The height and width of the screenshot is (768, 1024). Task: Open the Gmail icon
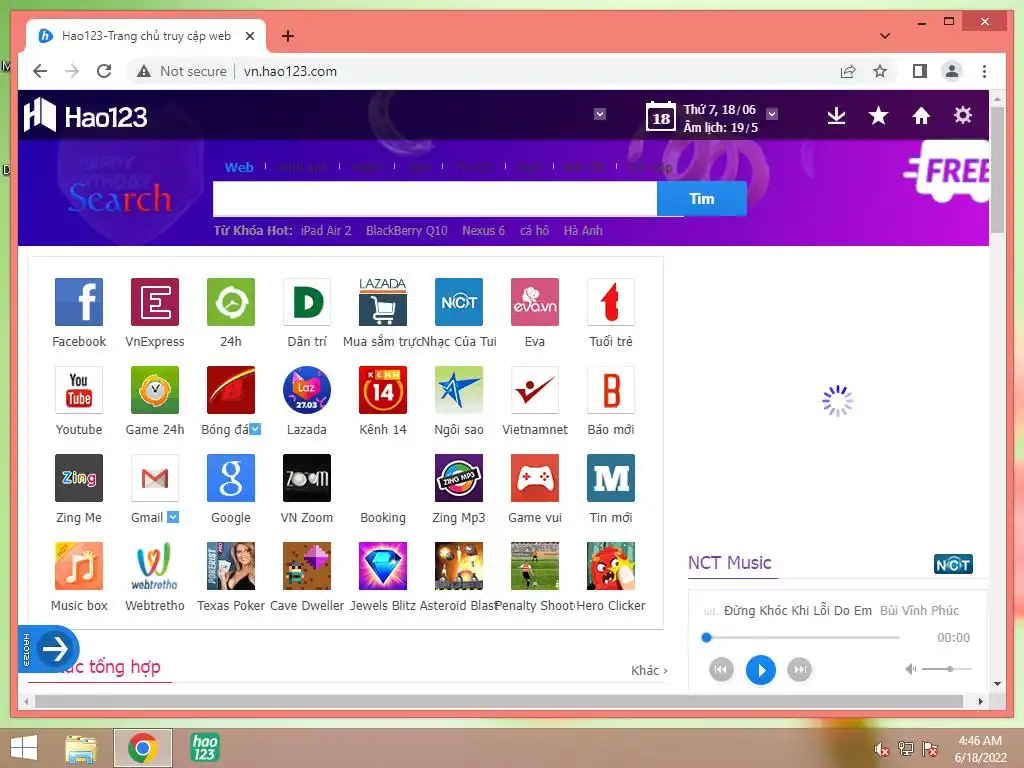click(x=155, y=478)
